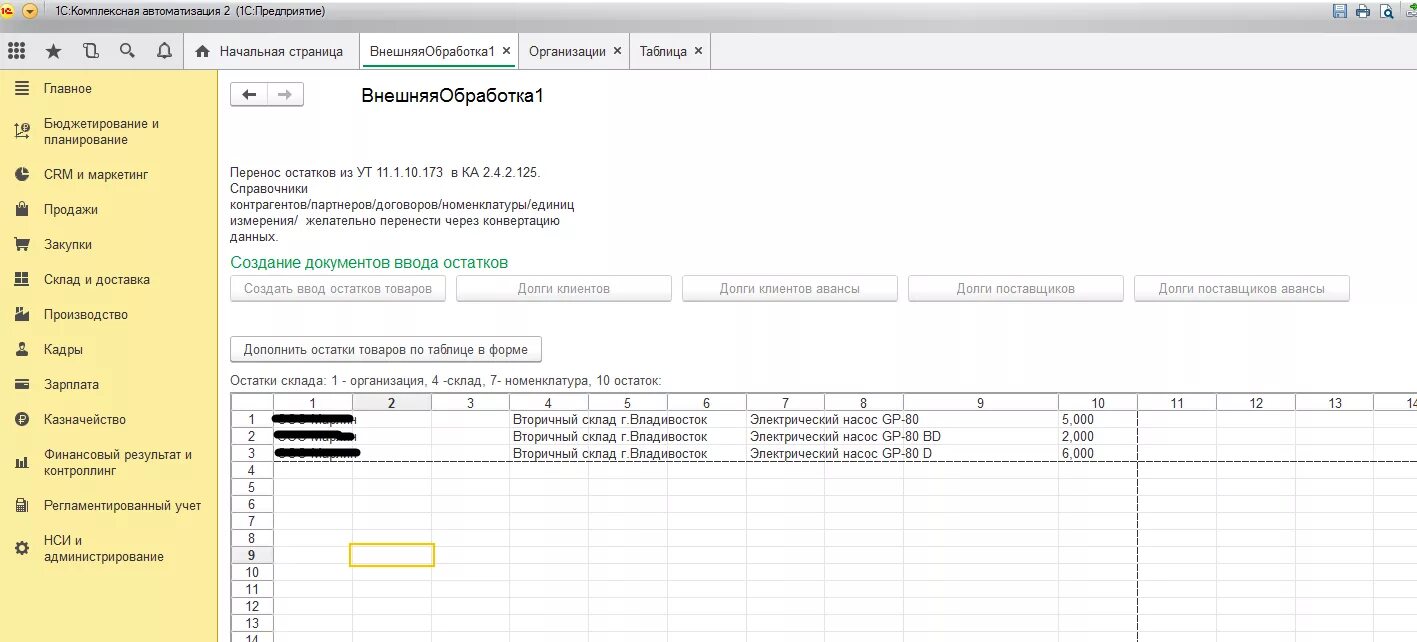This screenshot has width=1417, height=642.
Task: Click the Долги поставщиков button
Action: [1016, 288]
